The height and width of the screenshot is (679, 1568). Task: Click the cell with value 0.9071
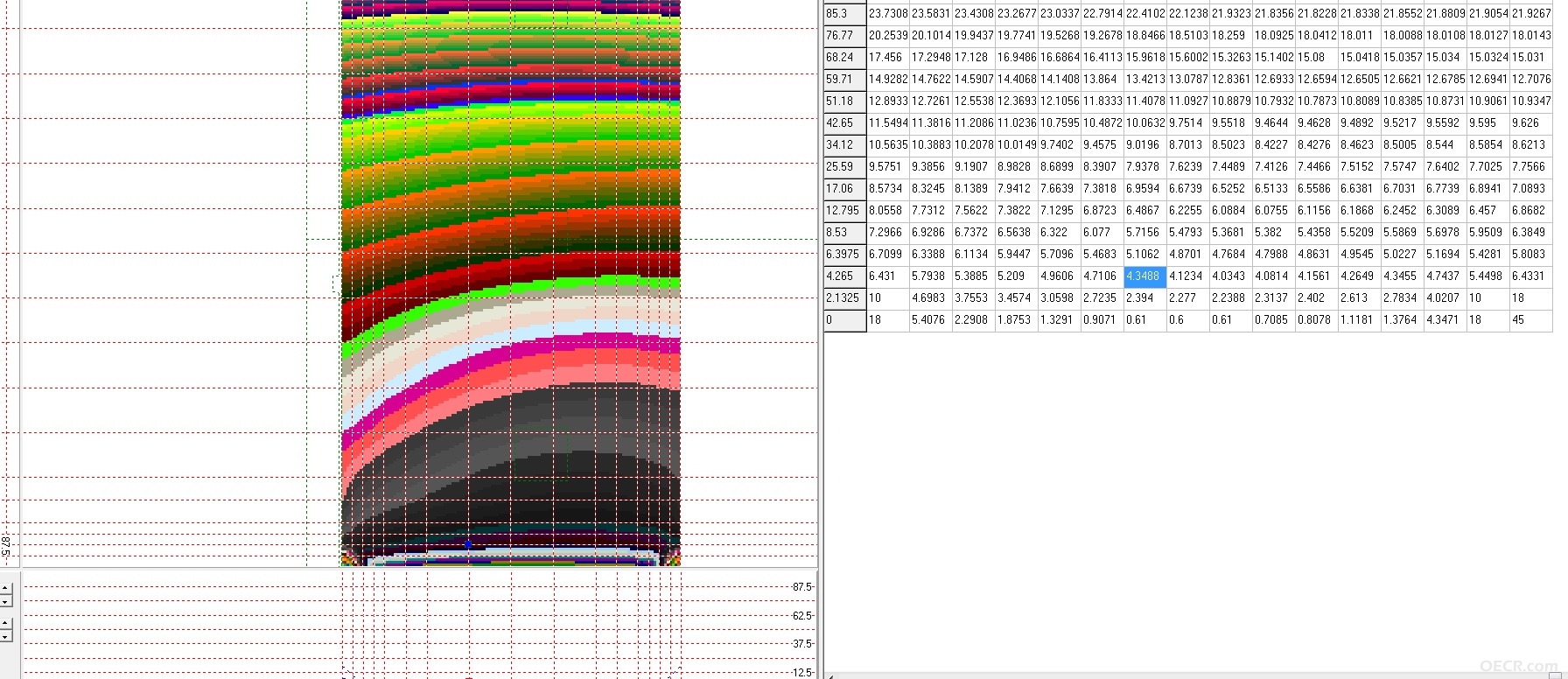pyautogui.click(x=1102, y=320)
